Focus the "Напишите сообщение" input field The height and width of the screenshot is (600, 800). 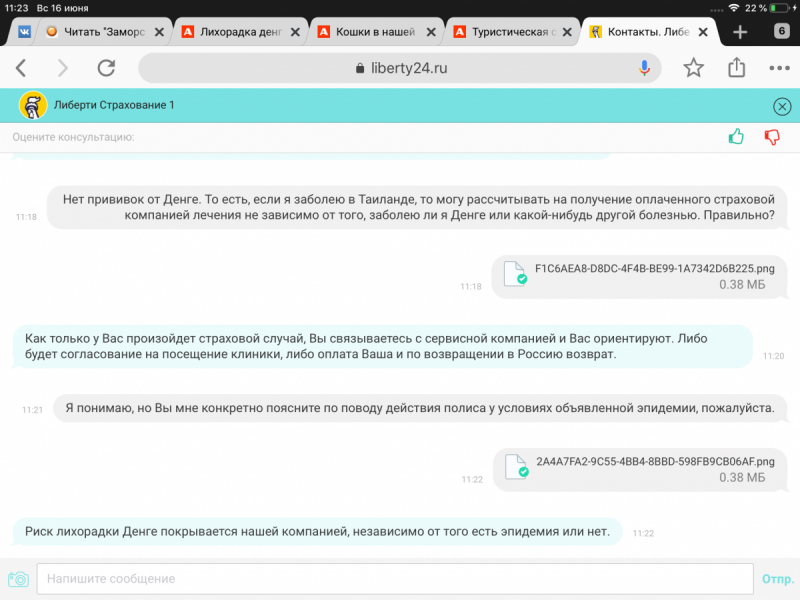point(394,579)
